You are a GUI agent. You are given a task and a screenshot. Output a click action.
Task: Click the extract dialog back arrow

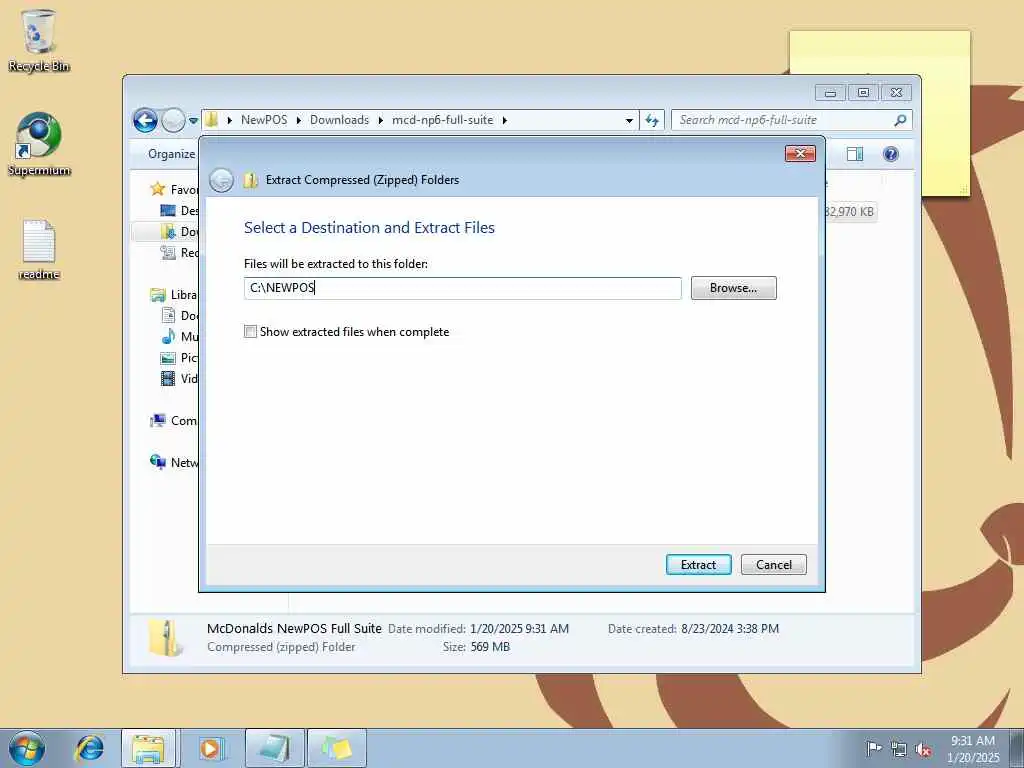[221, 180]
